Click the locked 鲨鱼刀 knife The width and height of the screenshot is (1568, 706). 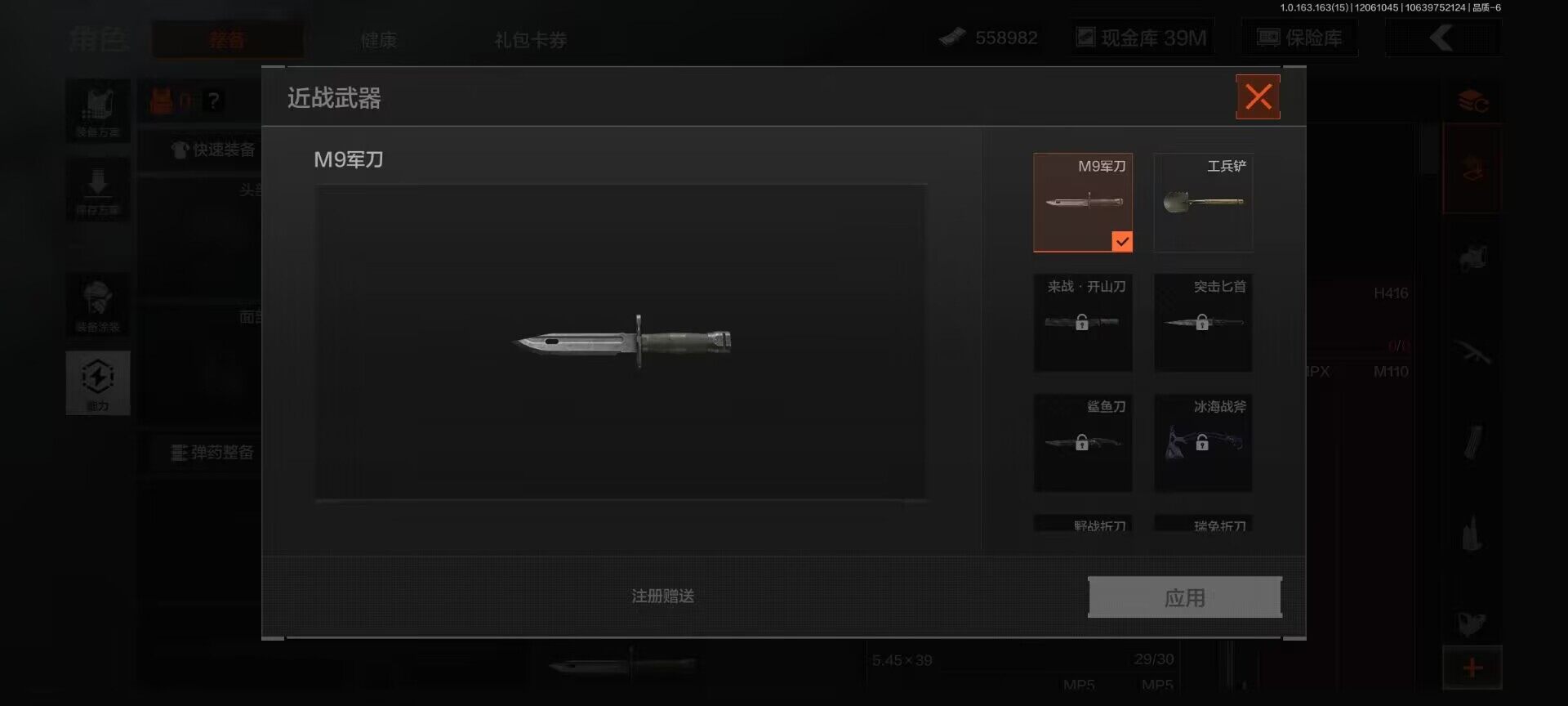click(1083, 443)
